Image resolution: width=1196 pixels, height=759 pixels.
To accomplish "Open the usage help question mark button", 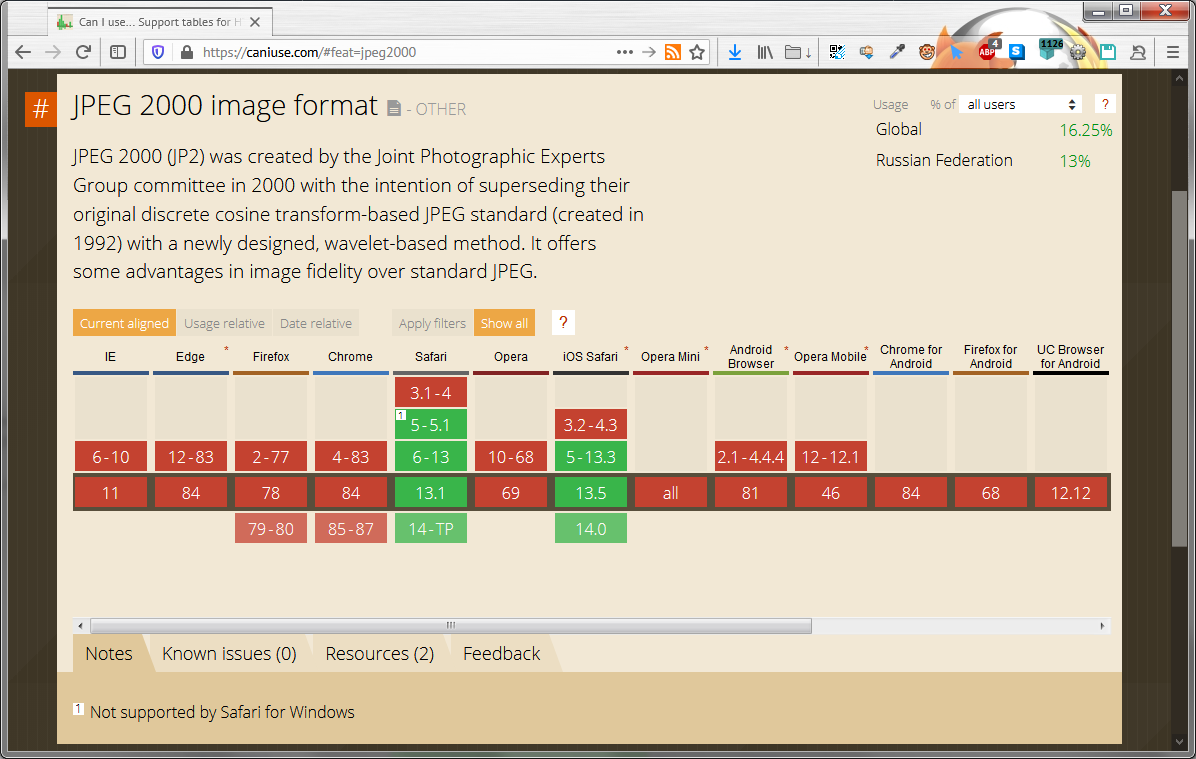I will coord(1104,104).
